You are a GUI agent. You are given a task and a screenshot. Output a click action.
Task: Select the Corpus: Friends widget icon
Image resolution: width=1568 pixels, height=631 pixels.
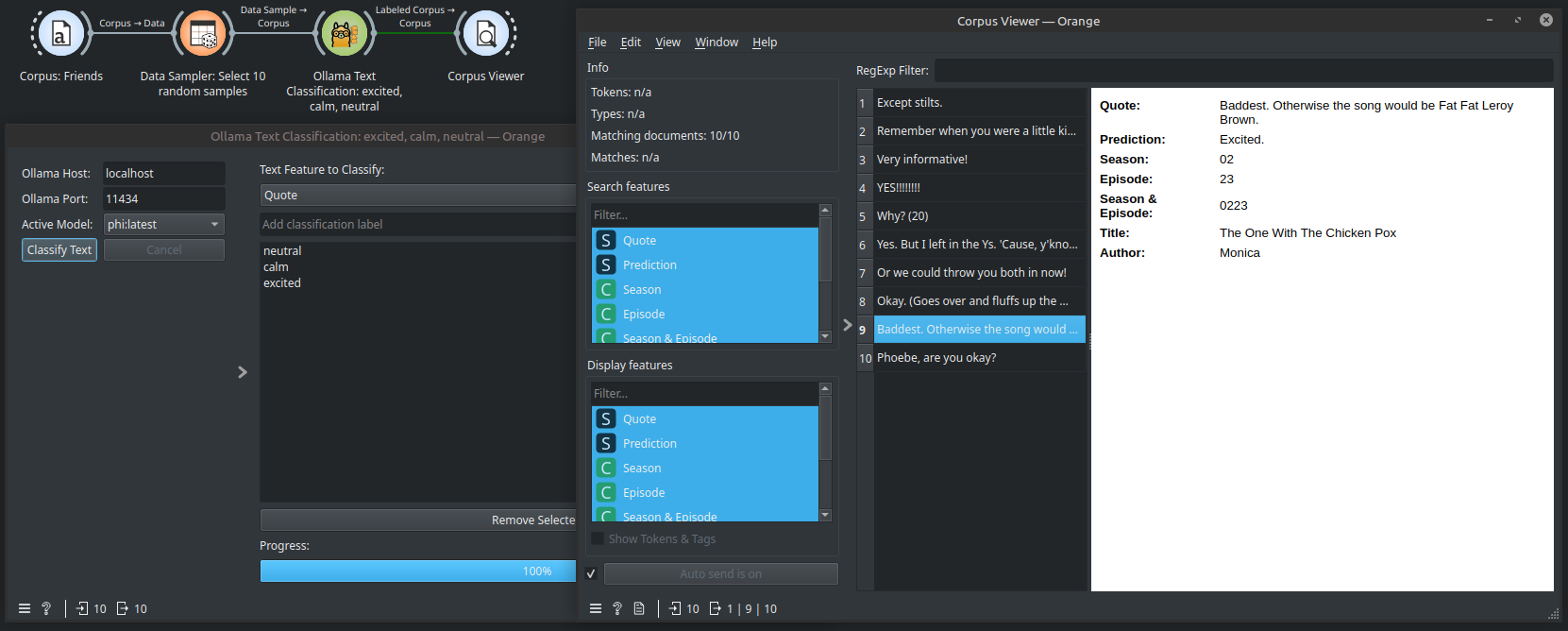pos(61,35)
